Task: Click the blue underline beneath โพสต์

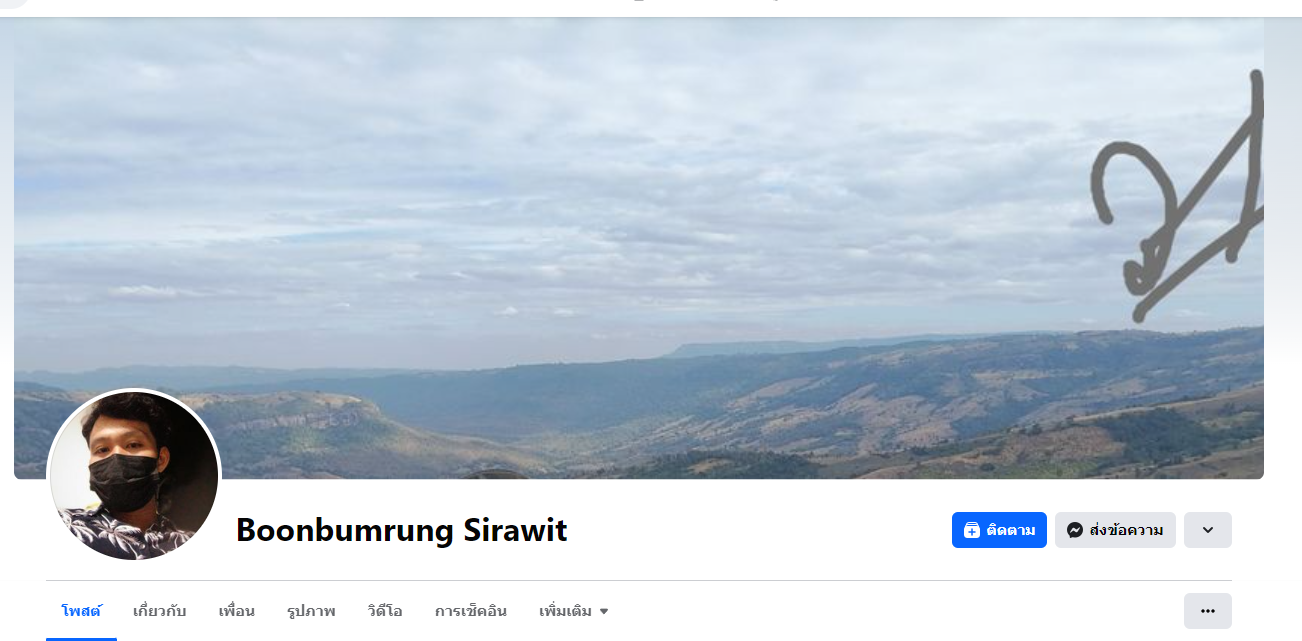Action: tap(81, 638)
